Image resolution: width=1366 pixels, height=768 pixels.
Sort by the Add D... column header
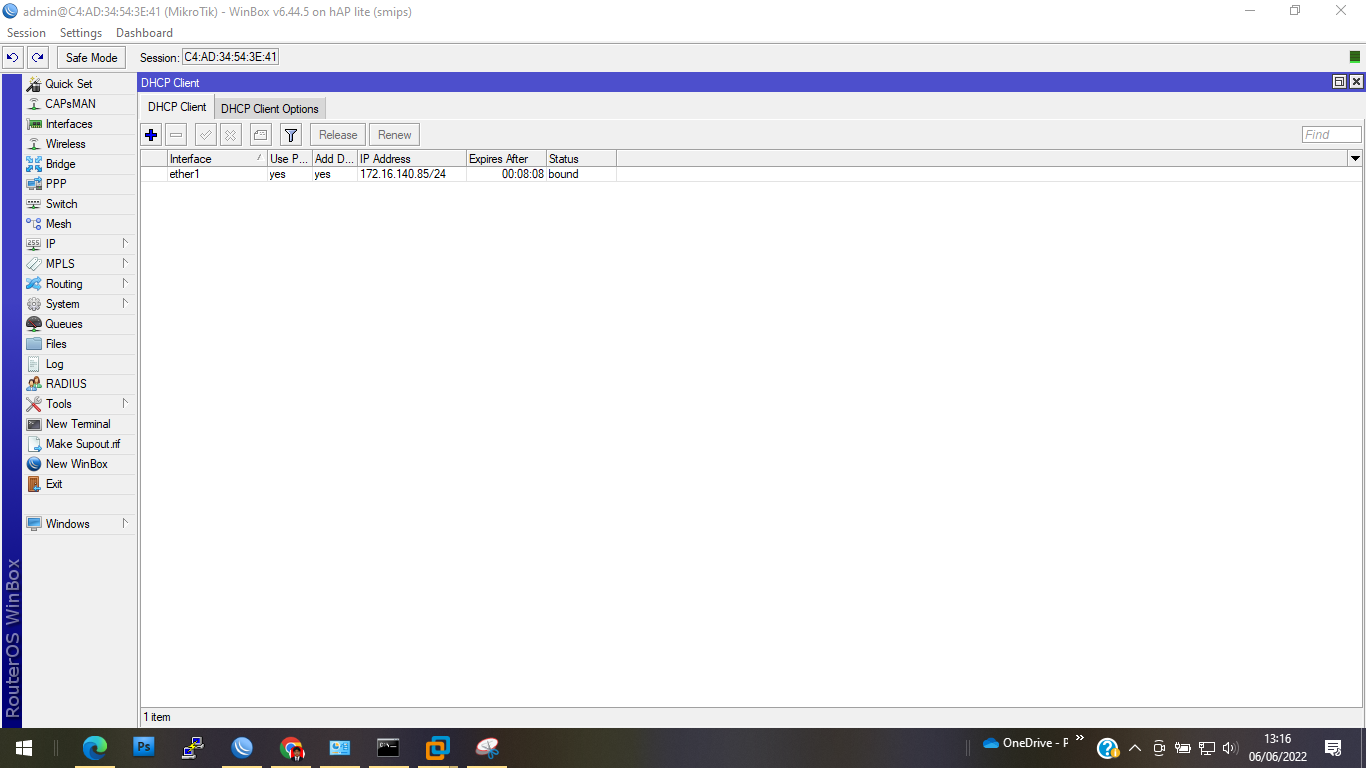[x=335, y=159]
